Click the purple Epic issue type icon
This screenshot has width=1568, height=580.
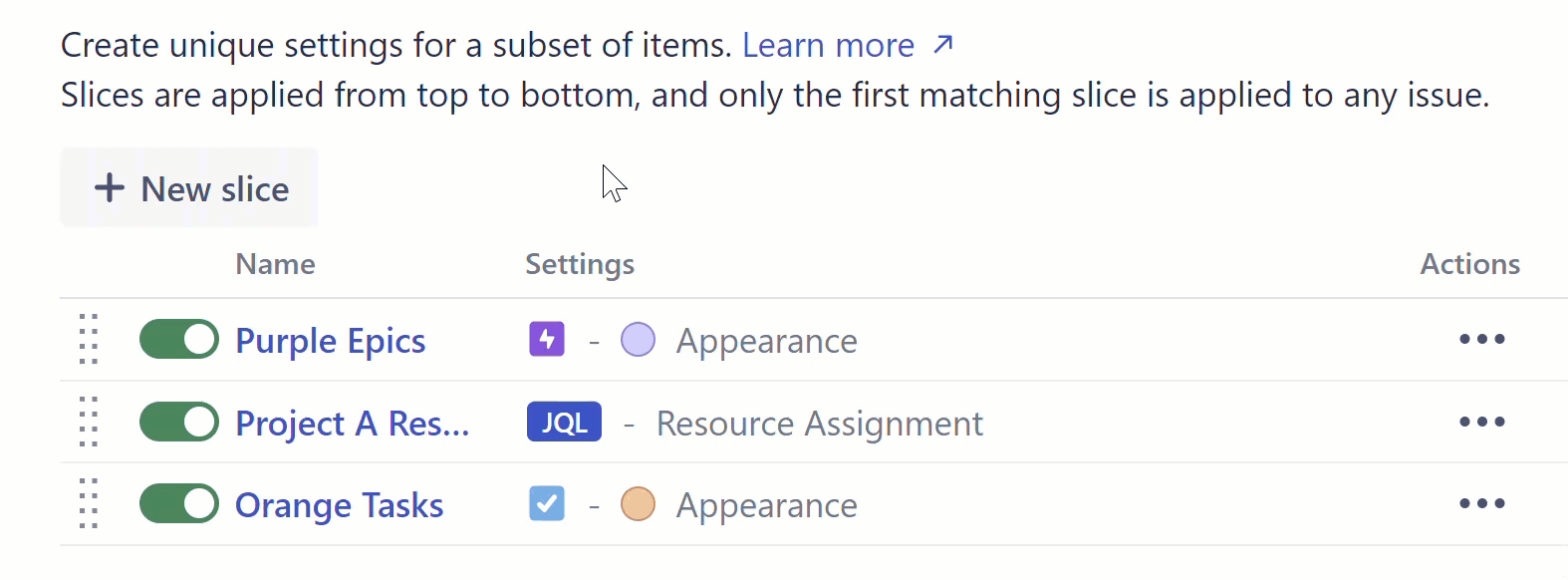tap(546, 339)
